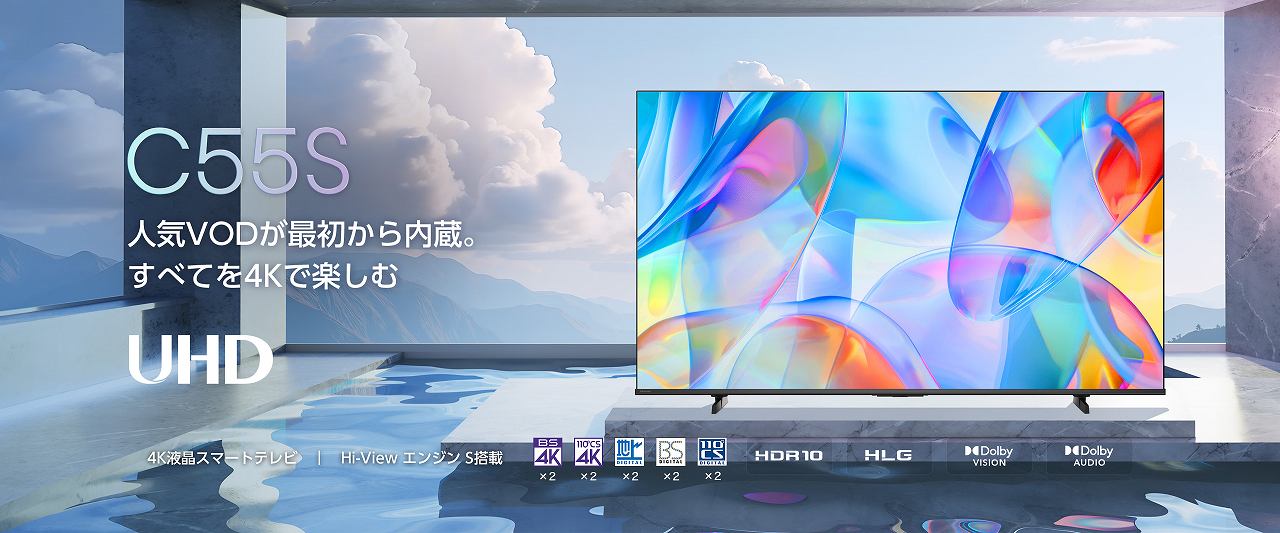The image size is (1280, 533).
Task: Click the 110°CS Digital badge
Action: click(x=712, y=453)
